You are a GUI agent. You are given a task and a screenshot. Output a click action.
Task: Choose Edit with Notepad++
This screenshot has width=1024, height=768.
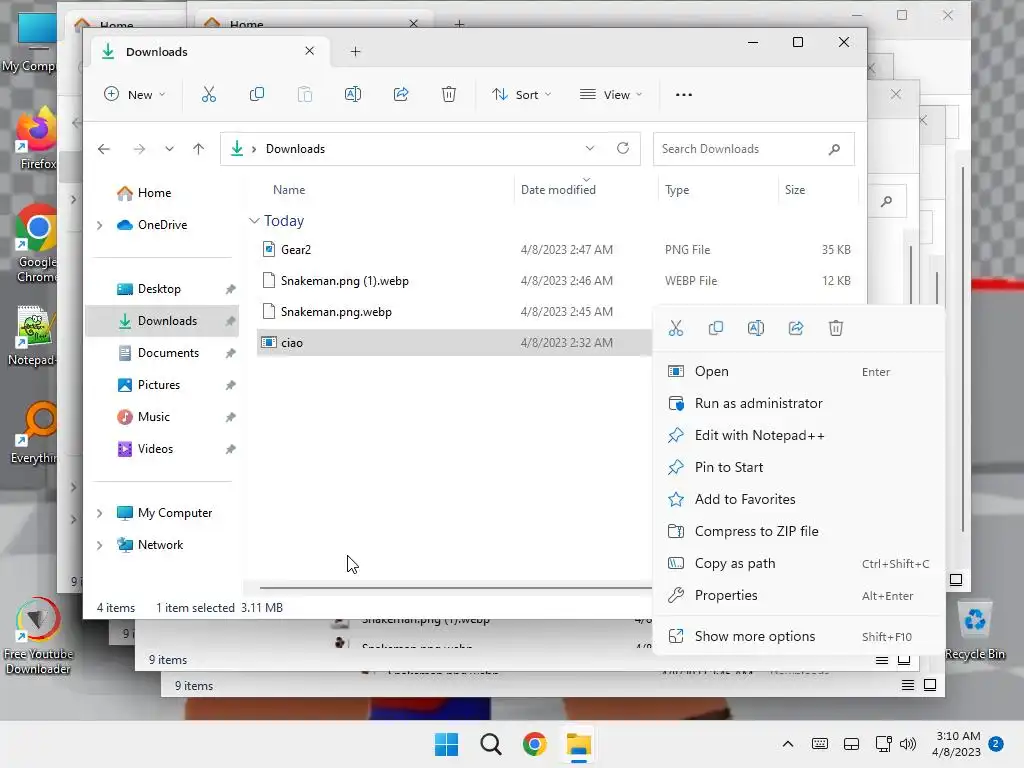point(798,436)
